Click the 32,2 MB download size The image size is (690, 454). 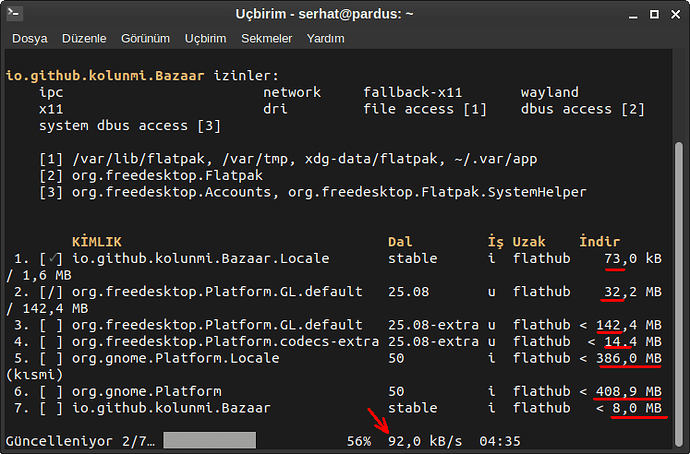click(x=633, y=292)
